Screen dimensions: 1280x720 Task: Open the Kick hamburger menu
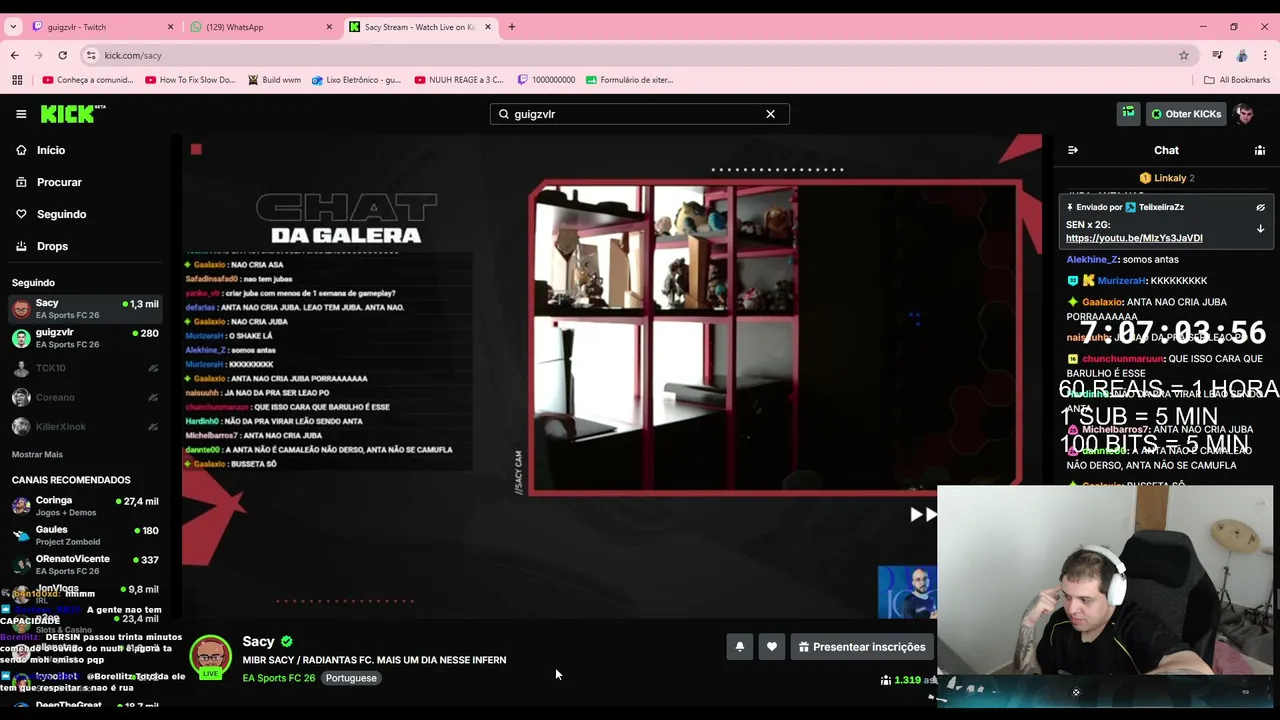21,114
